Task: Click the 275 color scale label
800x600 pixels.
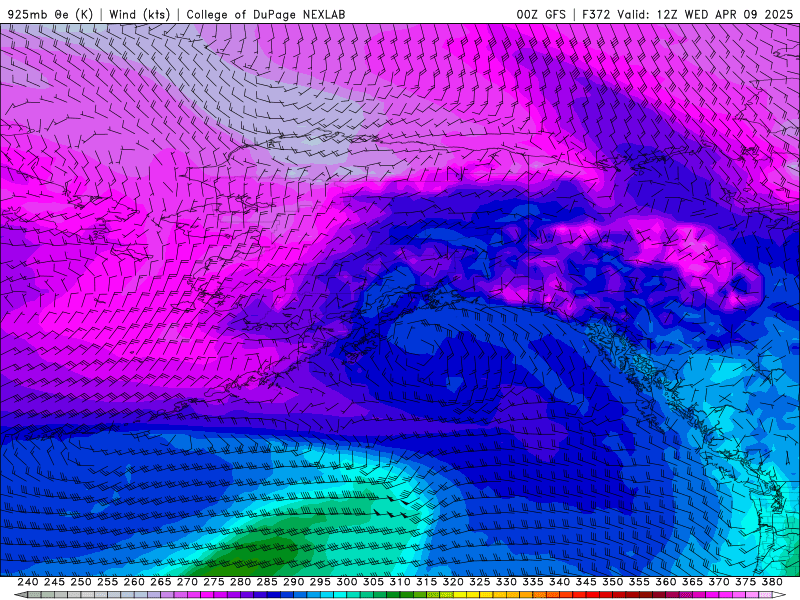Action: pos(214,582)
